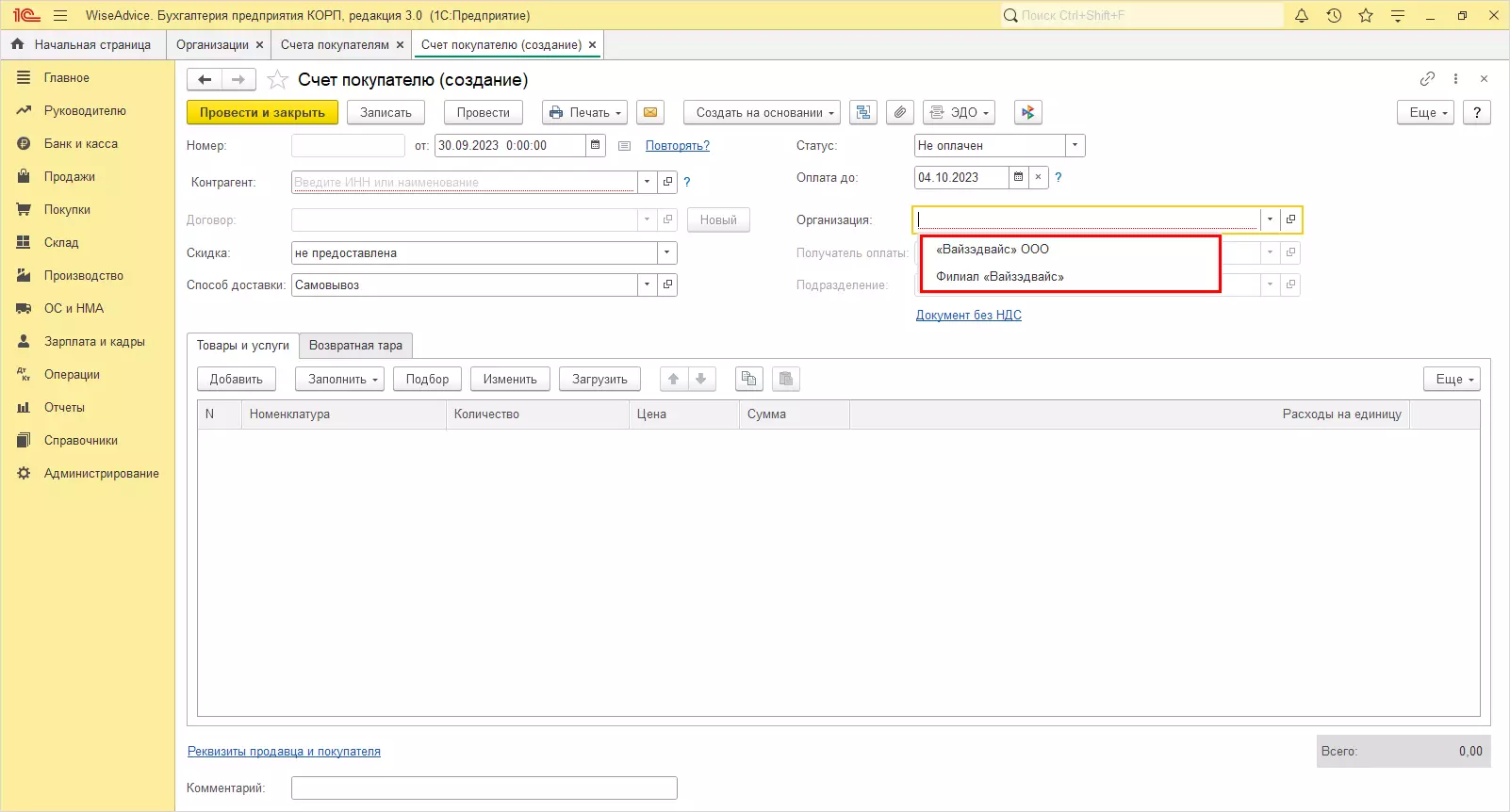Open the Документ без НДС link
Image resolution: width=1510 pixels, height=812 pixels.
pos(968,316)
